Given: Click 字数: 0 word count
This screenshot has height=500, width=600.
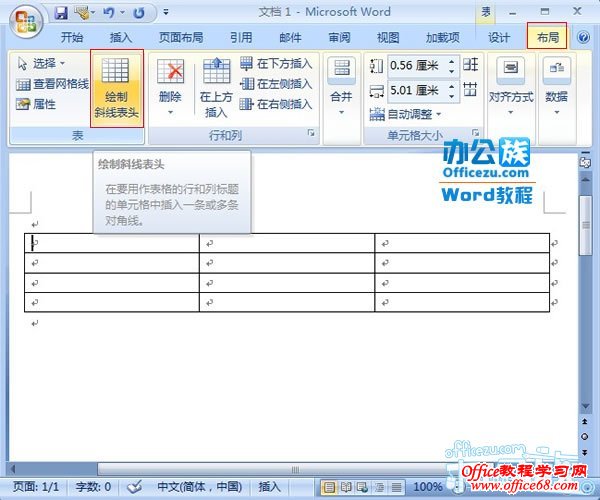Looking at the screenshot, I should (93, 487).
